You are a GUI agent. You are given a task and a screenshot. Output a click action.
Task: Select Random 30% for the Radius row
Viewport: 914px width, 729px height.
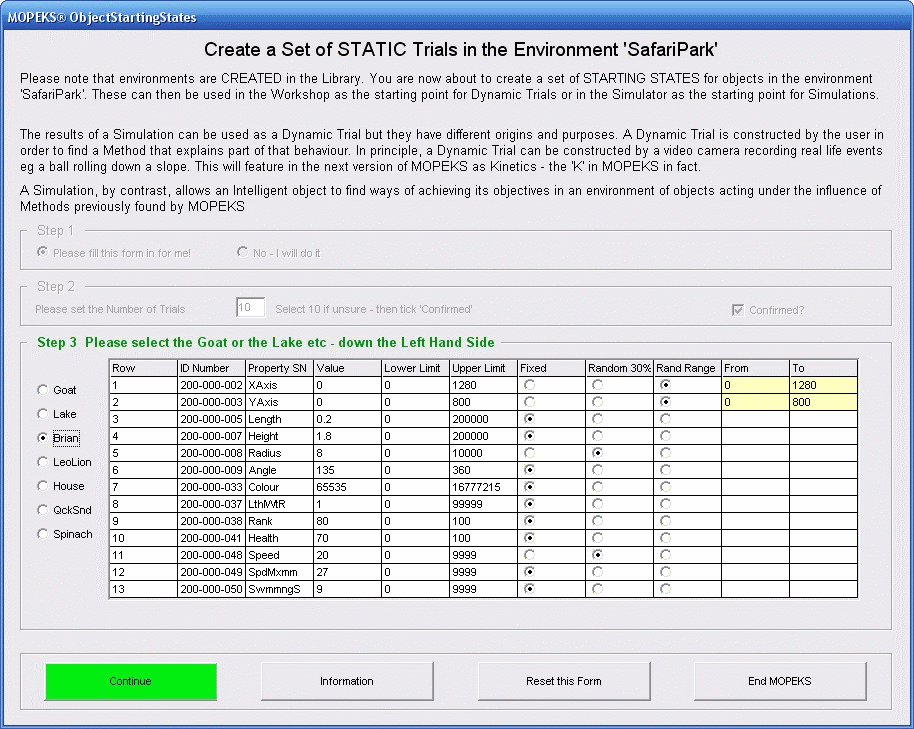(597, 453)
